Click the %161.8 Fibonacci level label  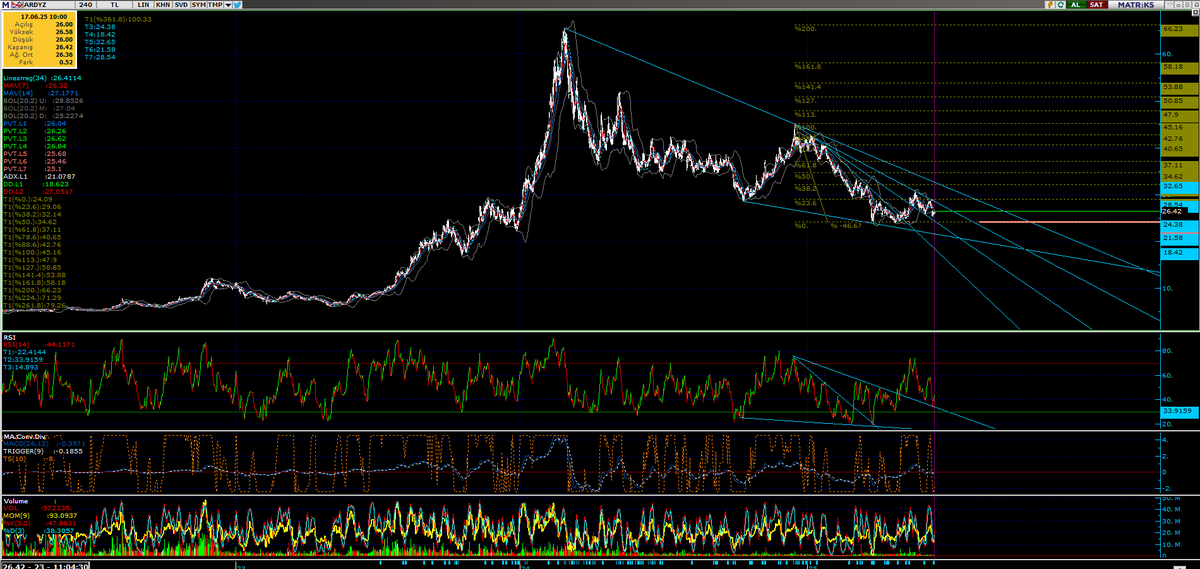click(808, 67)
